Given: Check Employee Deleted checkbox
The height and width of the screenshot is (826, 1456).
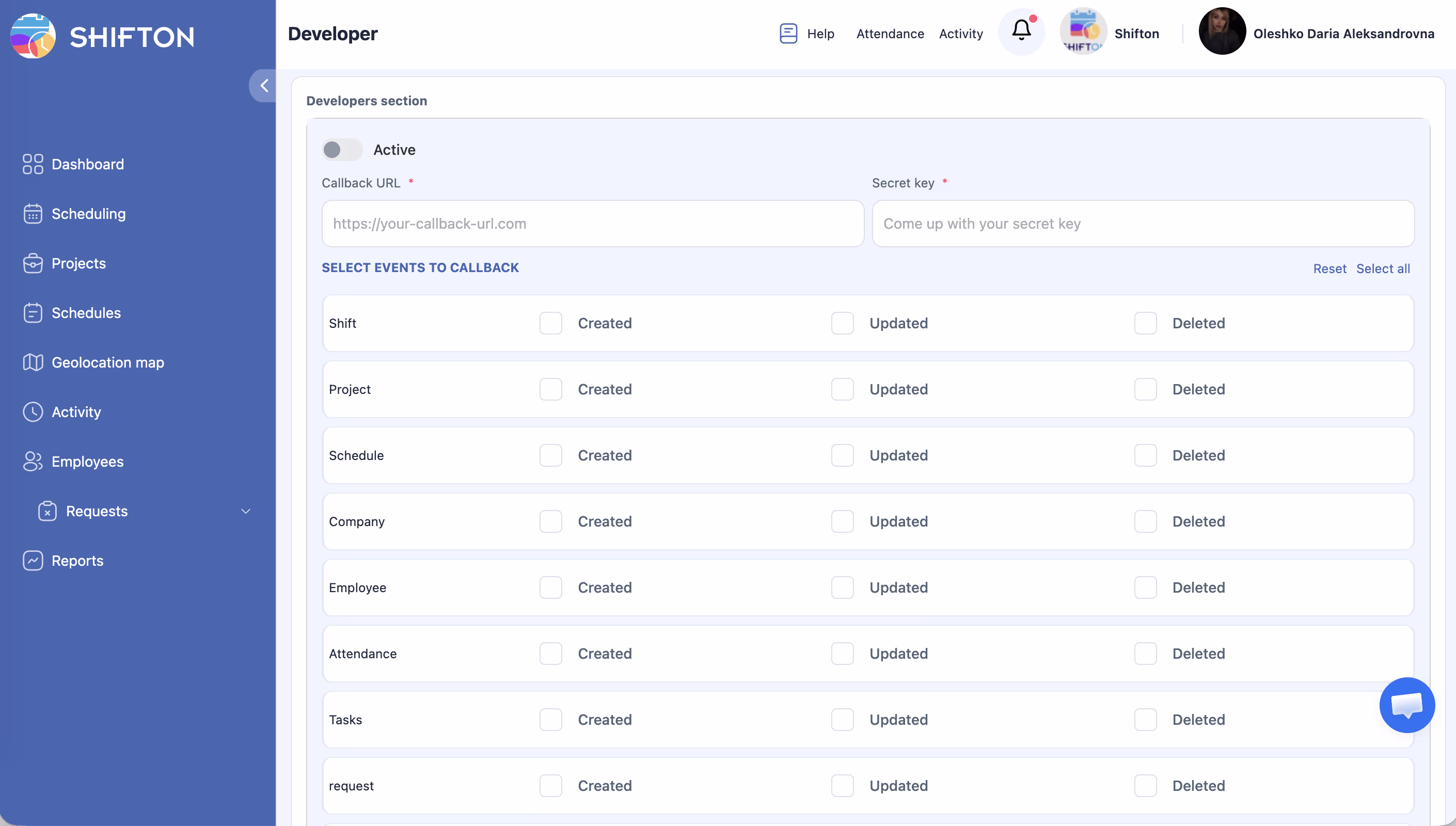Looking at the screenshot, I should coord(1145,587).
